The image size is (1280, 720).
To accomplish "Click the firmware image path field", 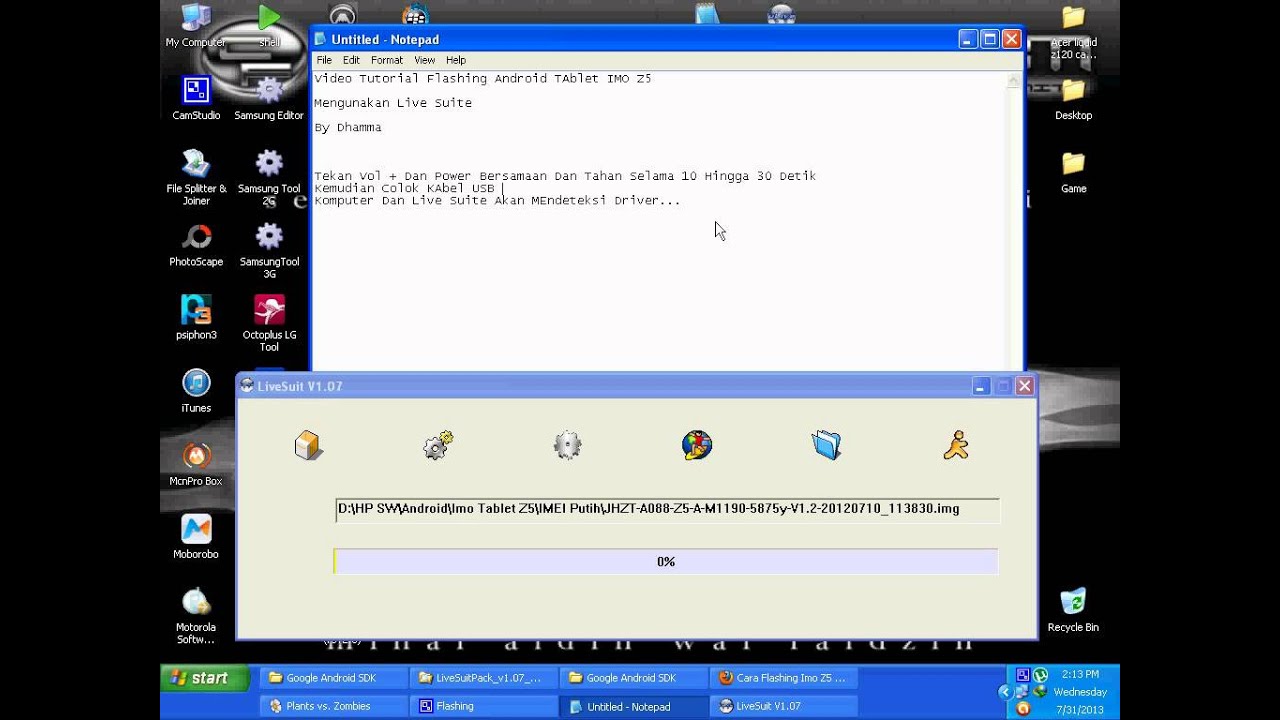I will (667, 509).
